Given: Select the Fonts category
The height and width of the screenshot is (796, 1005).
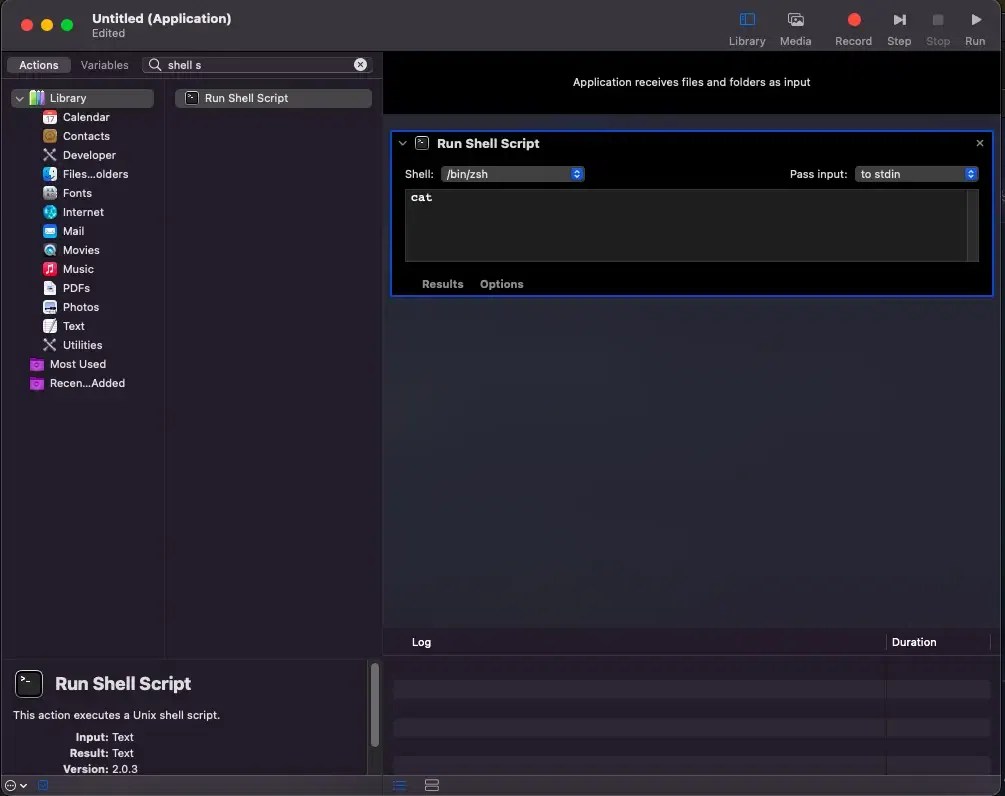Looking at the screenshot, I should (77, 193).
